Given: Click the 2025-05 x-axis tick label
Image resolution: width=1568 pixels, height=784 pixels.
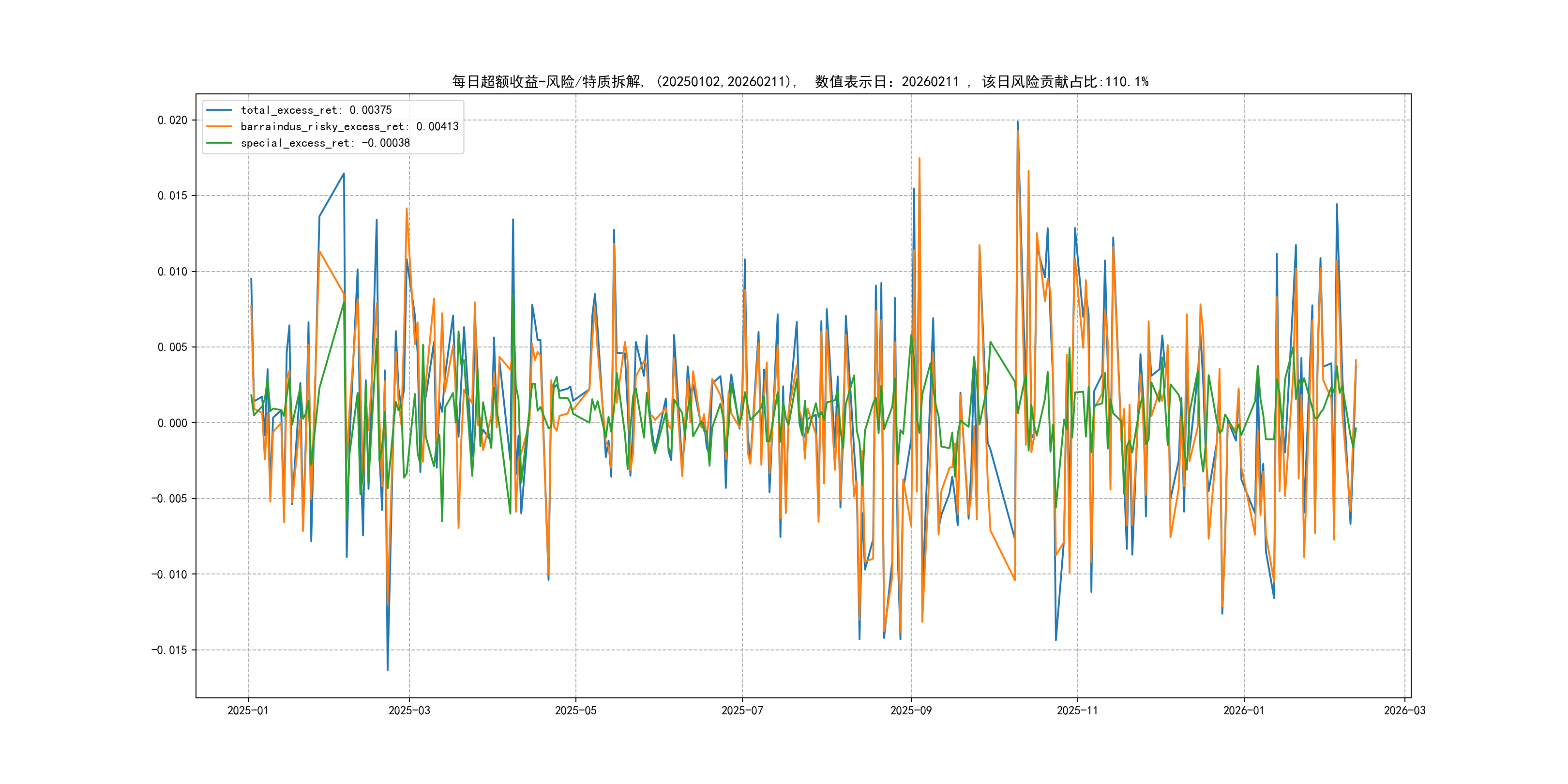Looking at the screenshot, I should (575, 710).
